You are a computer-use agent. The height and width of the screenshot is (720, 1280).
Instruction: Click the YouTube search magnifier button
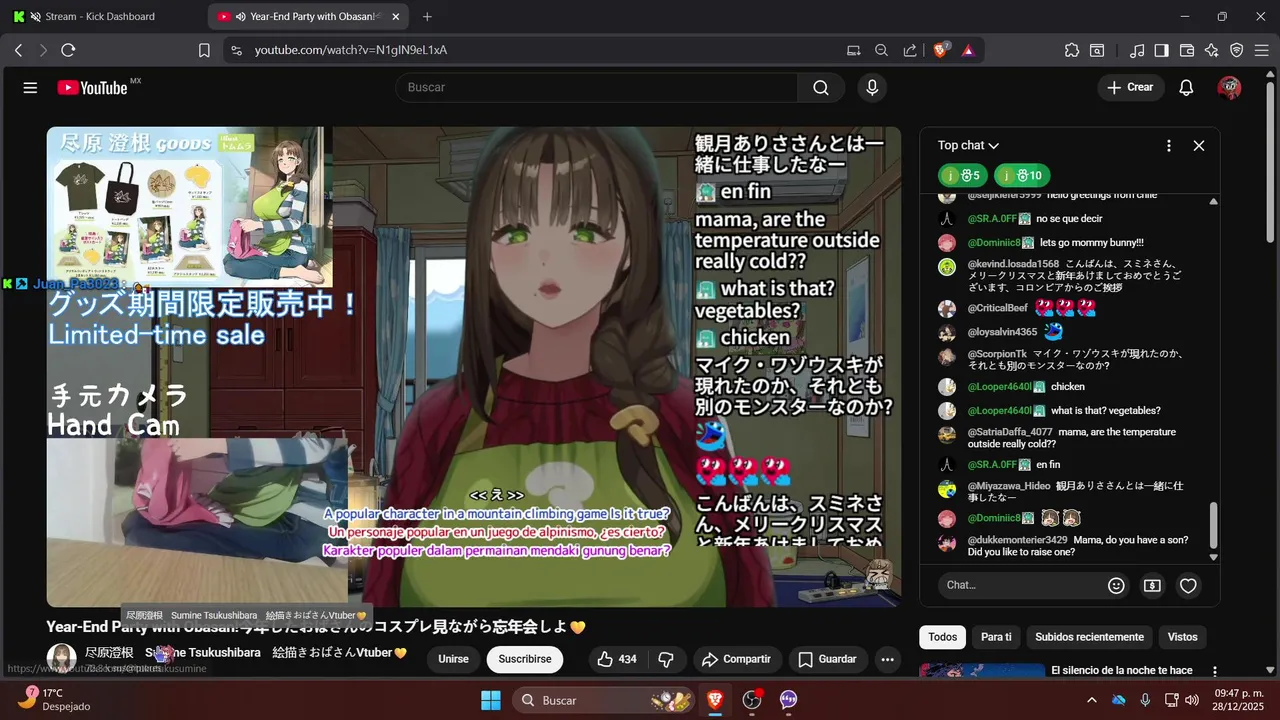pyautogui.click(x=821, y=88)
